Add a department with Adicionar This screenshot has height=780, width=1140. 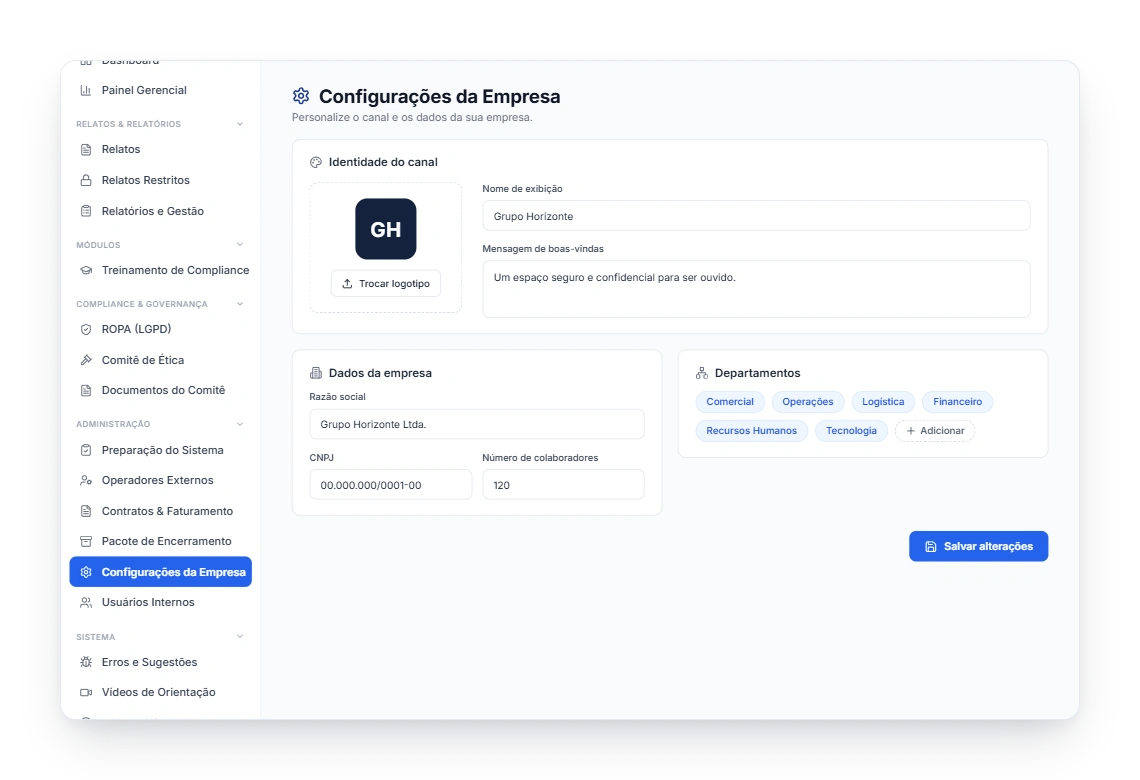[x=935, y=431]
